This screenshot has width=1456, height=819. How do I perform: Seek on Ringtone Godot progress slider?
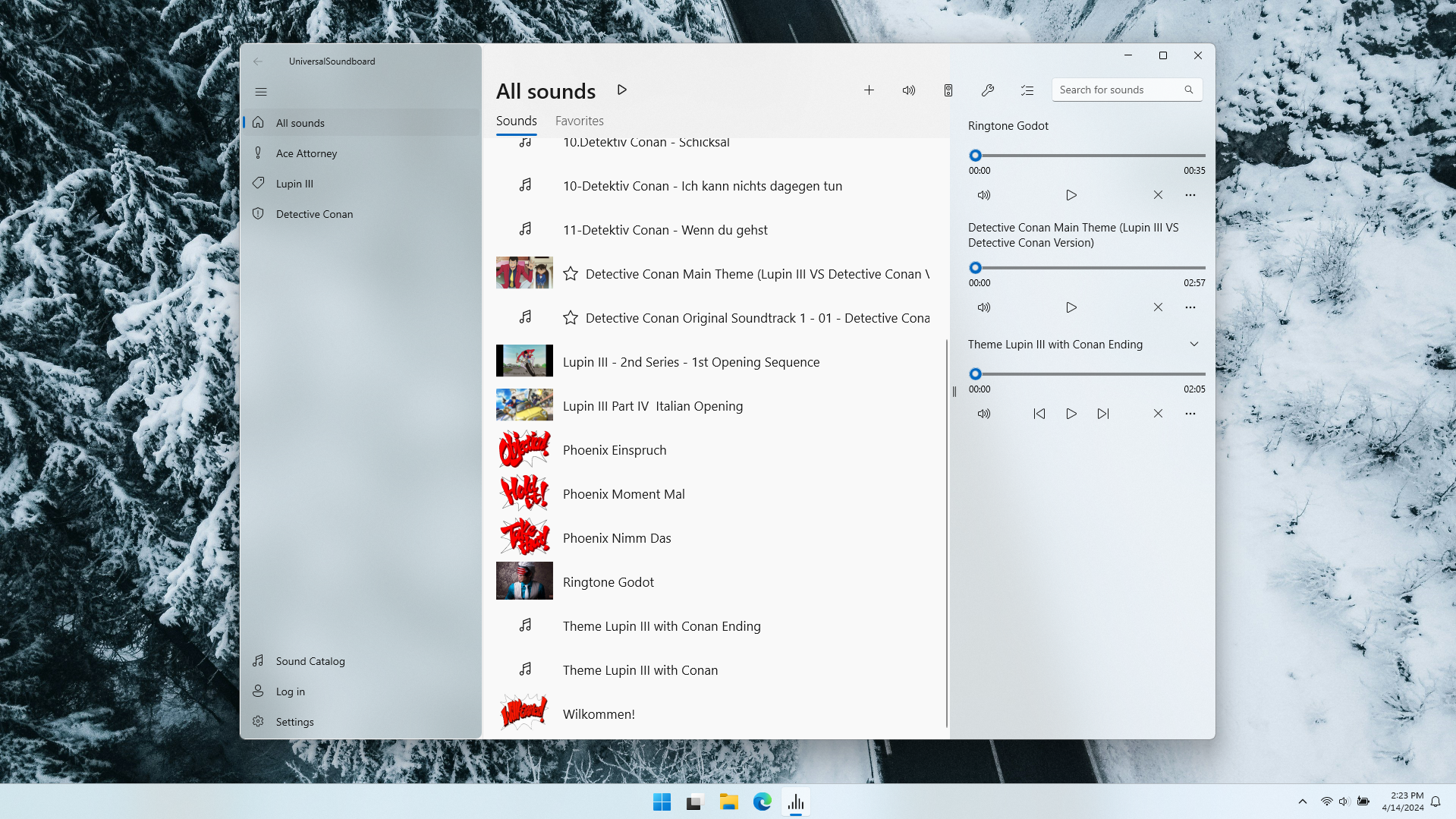tap(1087, 156)
